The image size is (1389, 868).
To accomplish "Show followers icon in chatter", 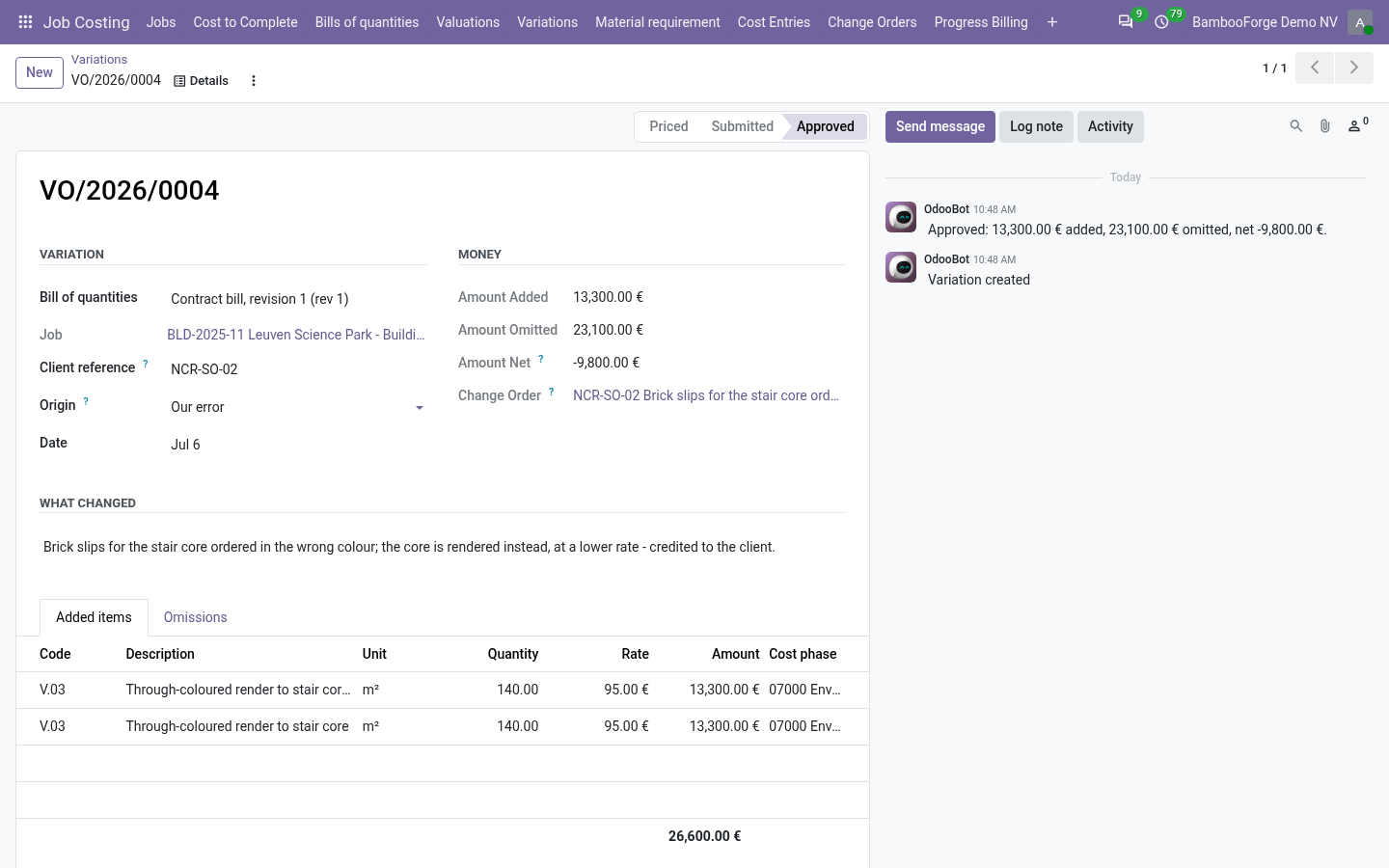I will pos(1357,125).
